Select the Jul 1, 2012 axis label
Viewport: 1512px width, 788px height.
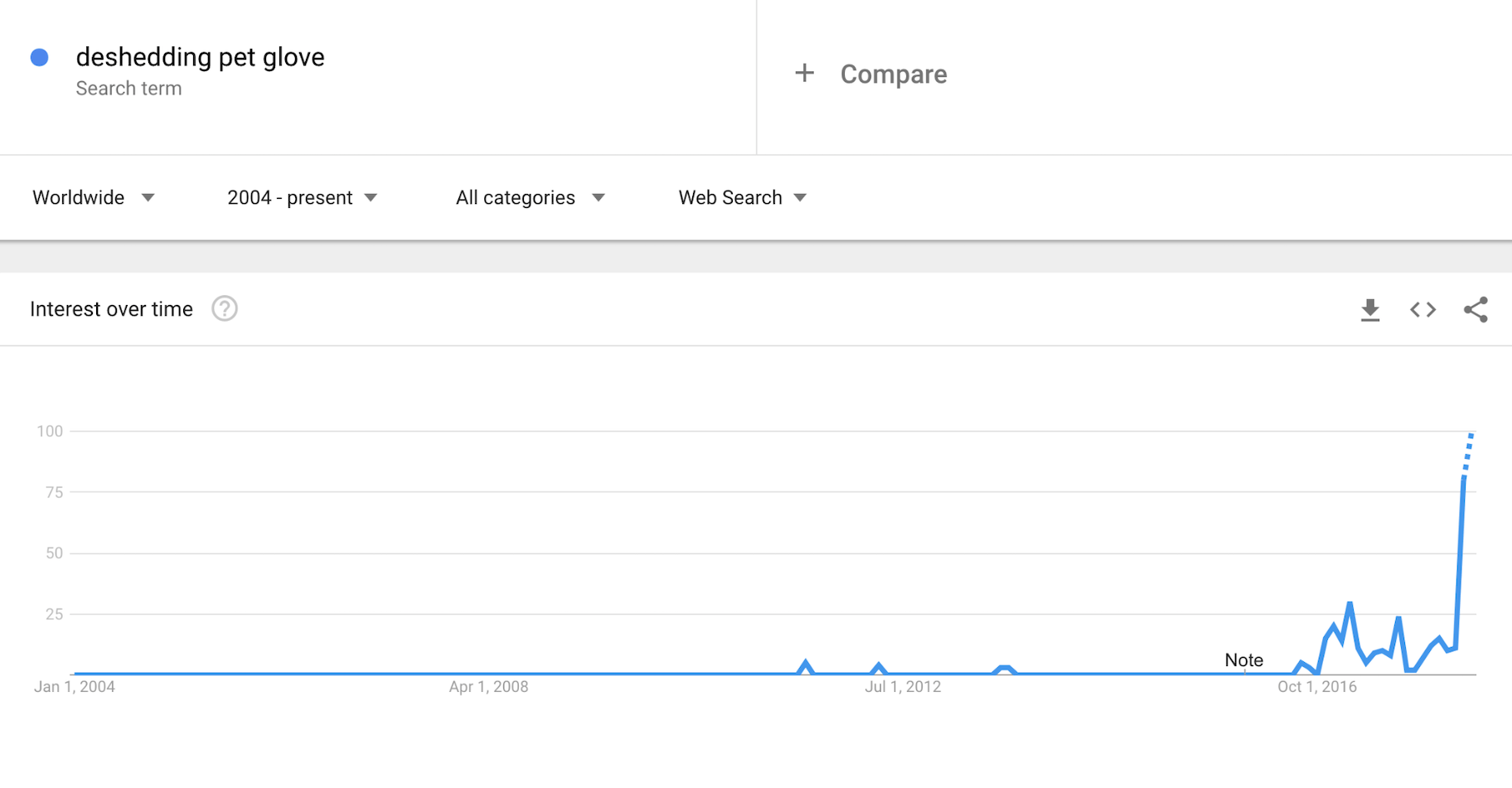903,687
